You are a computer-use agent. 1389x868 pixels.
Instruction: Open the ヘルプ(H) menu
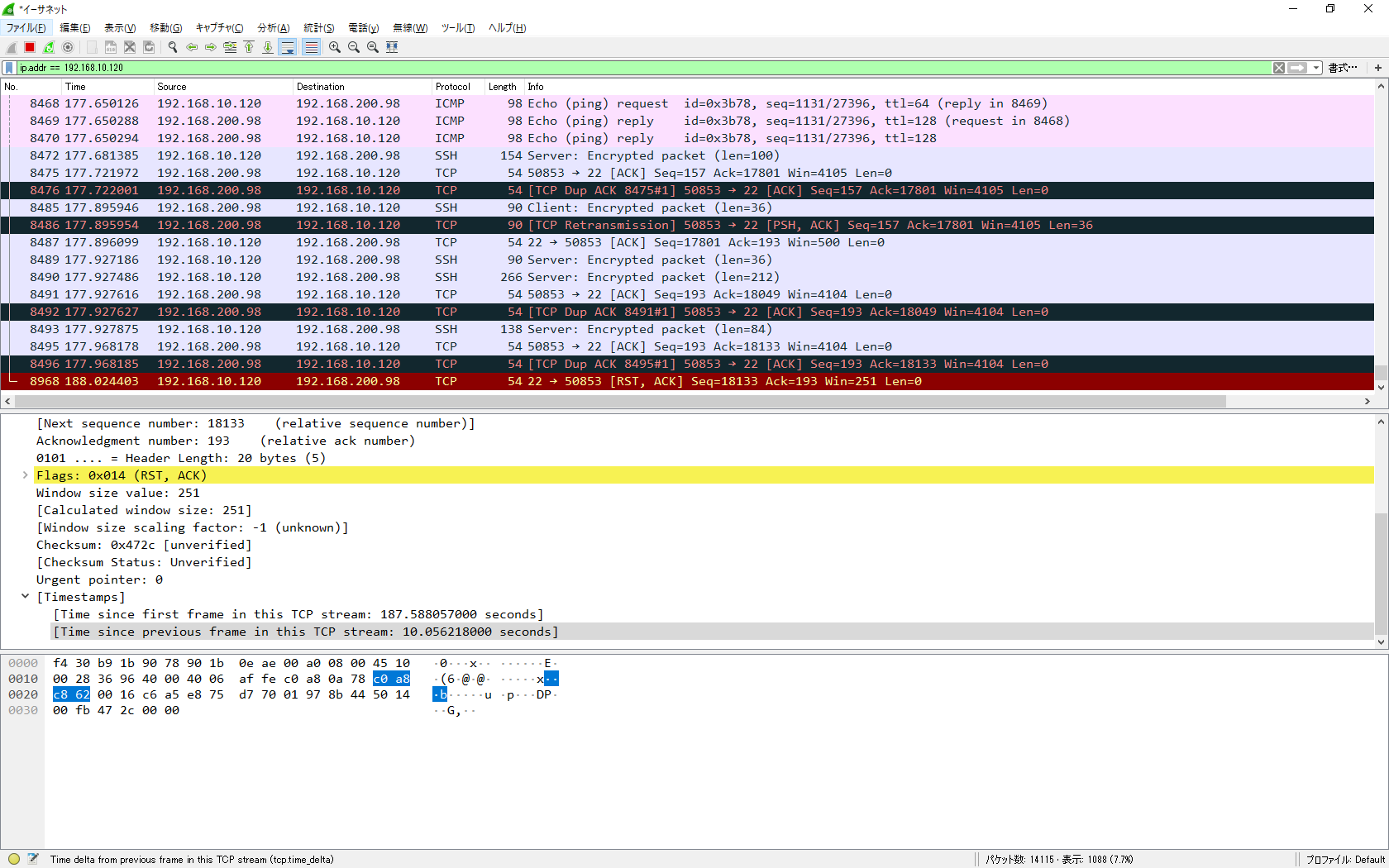click(507, 28)
